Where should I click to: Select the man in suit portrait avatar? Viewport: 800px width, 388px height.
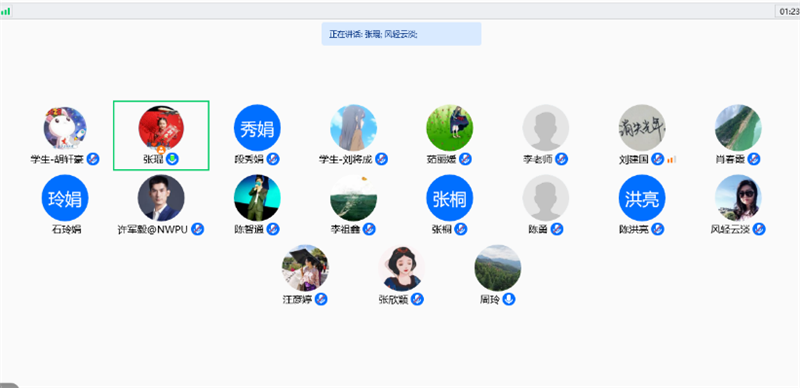(161, 198)
